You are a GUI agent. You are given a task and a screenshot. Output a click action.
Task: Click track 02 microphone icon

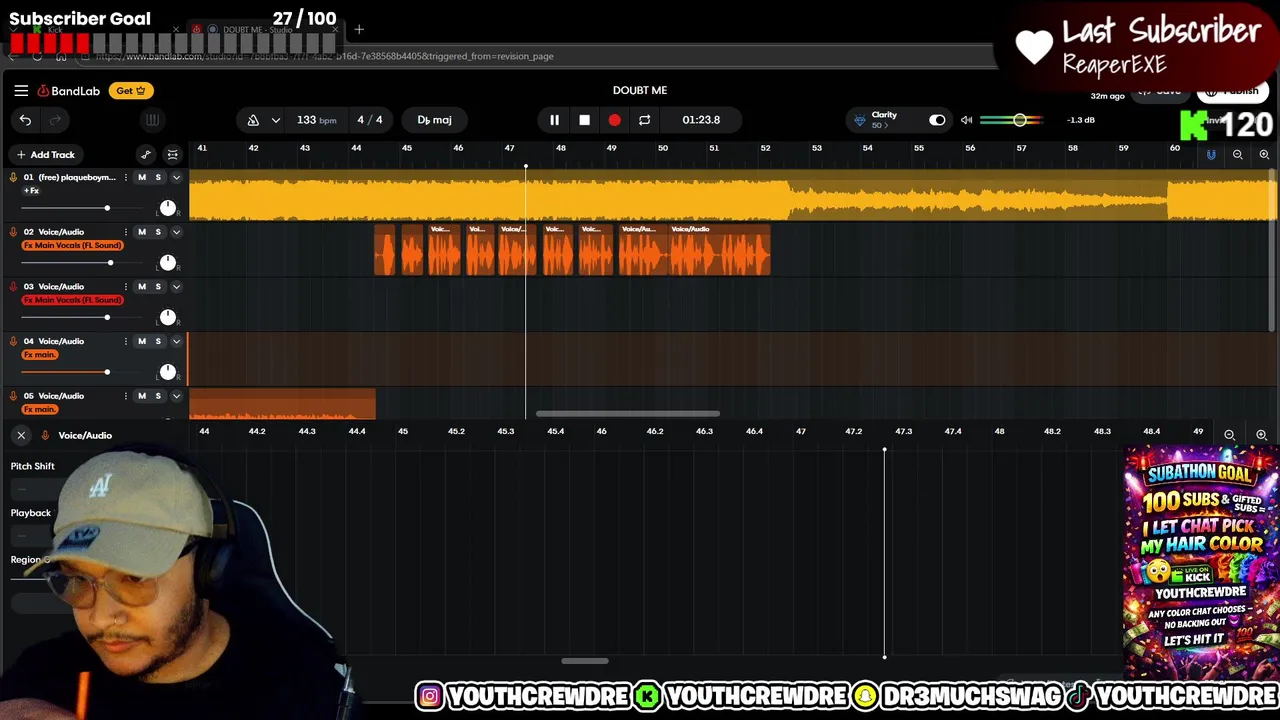click(x=13, y=232)
